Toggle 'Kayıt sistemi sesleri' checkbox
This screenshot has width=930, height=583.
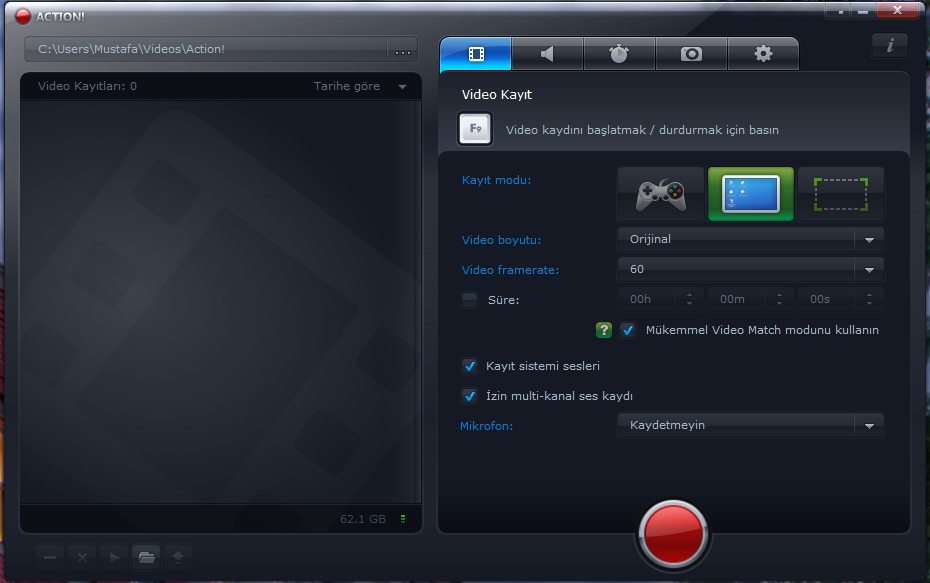pyautogui.click(x=469, y=366)
